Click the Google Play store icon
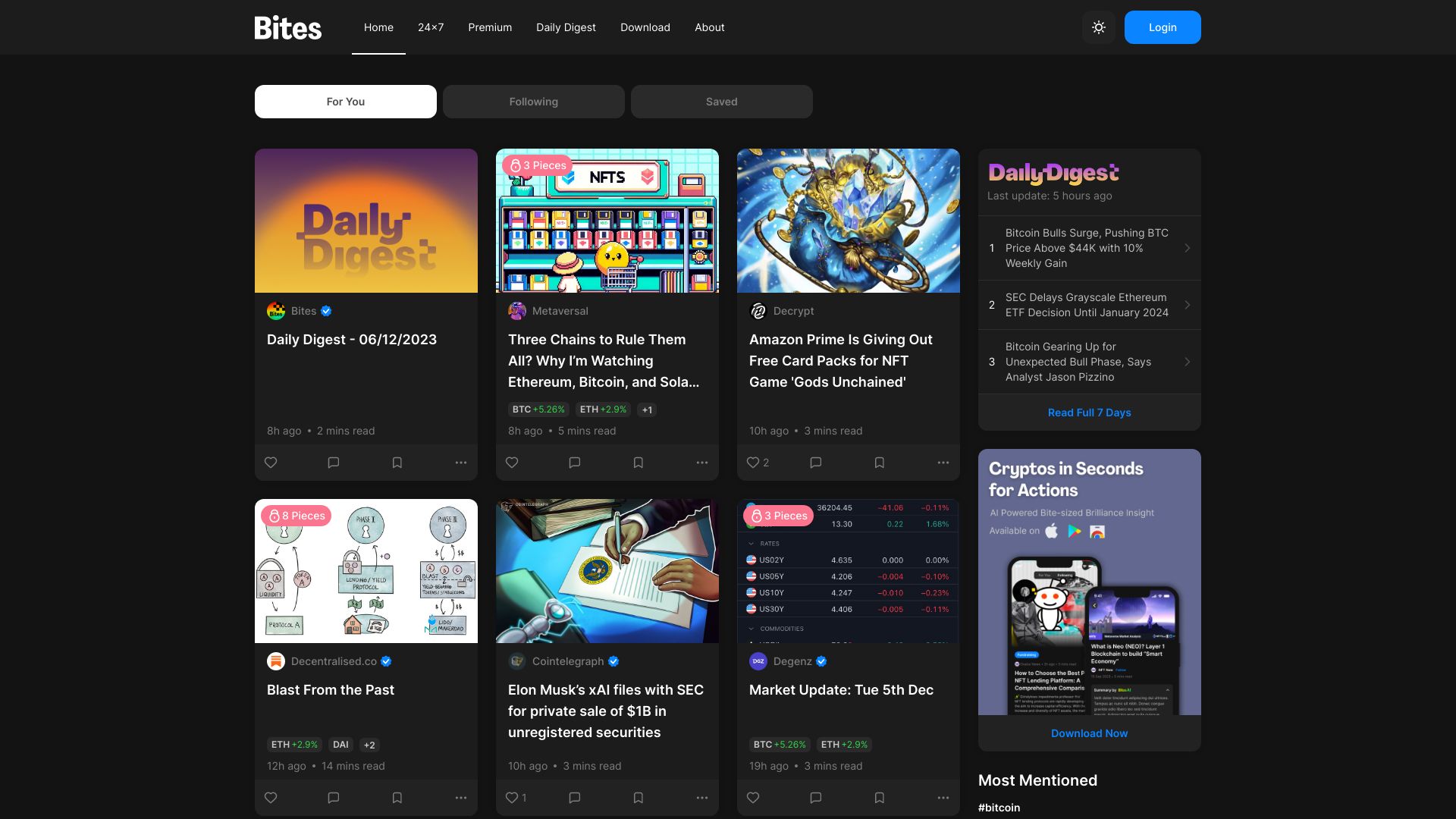1456x819 pixels. [x=1075, y=531]
